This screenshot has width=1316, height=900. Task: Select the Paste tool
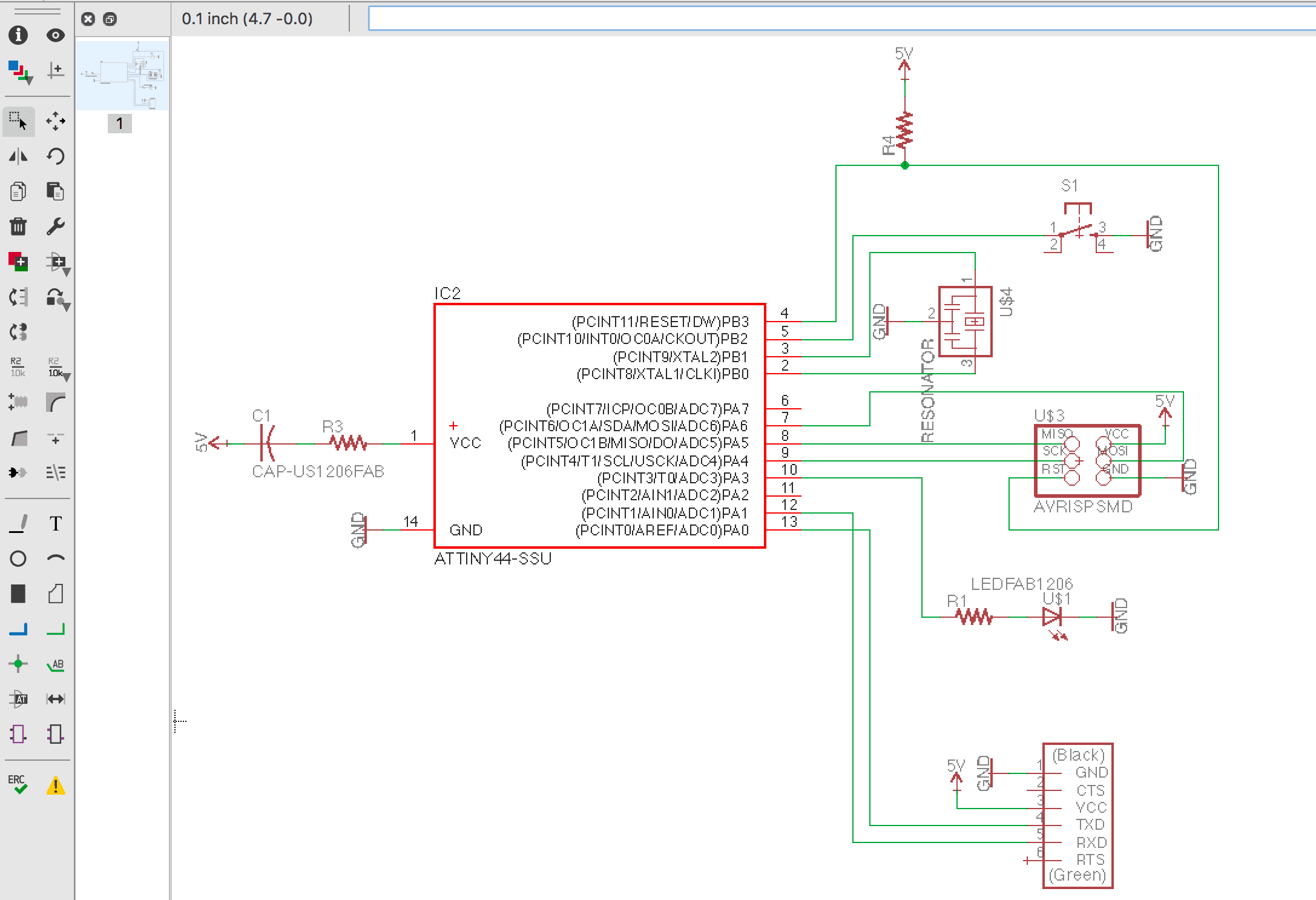coord(55,191)
